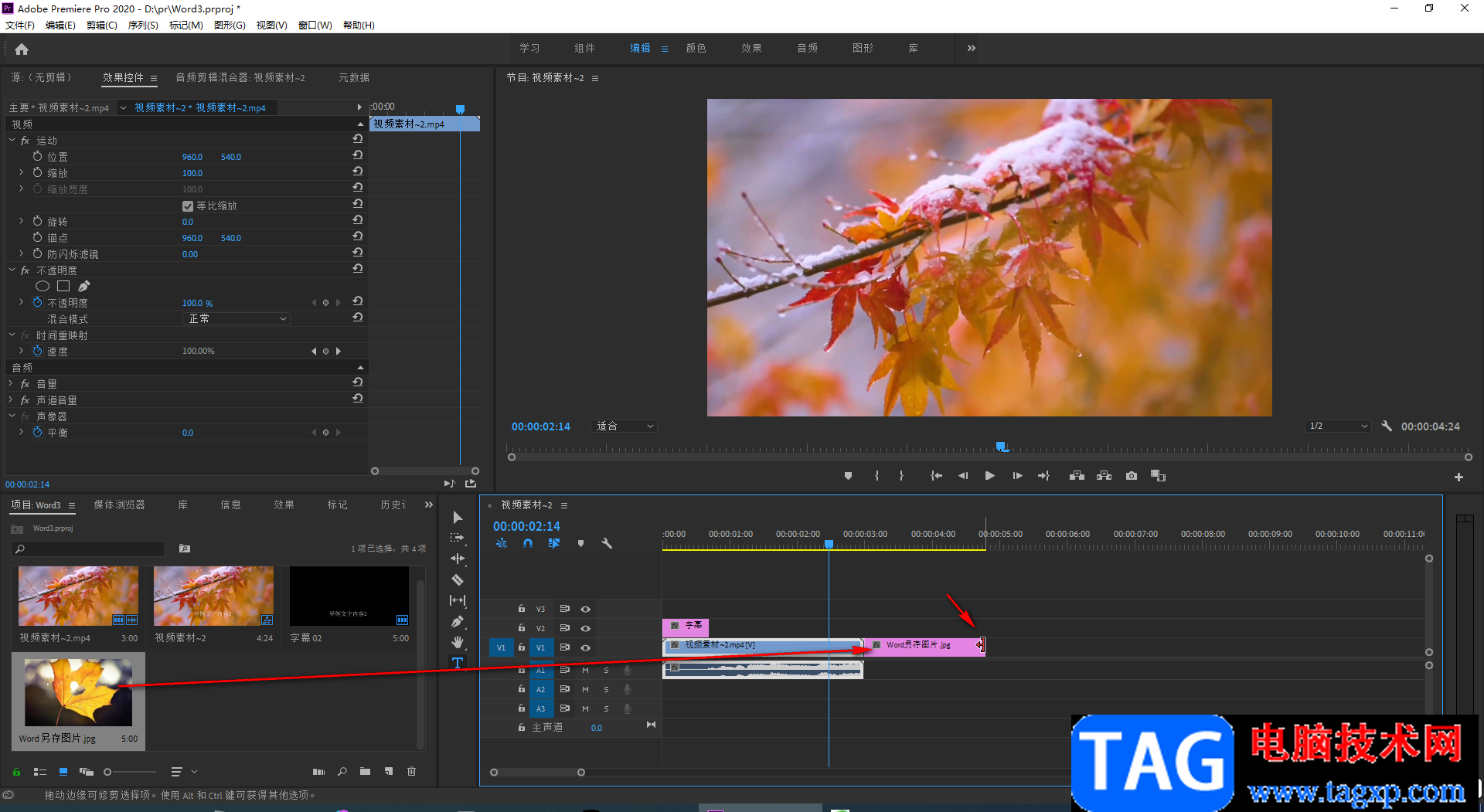Select the Razor tool in the tools panel
Image resolution: width=1484 pixels, height=812 pixels.
click(458, 579)
